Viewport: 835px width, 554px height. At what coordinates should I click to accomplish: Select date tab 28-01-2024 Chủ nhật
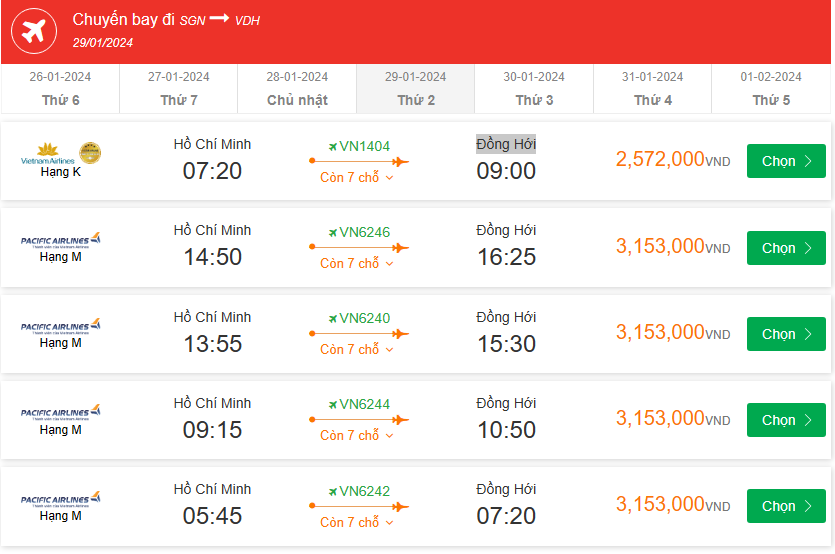(x=297, y=88)
